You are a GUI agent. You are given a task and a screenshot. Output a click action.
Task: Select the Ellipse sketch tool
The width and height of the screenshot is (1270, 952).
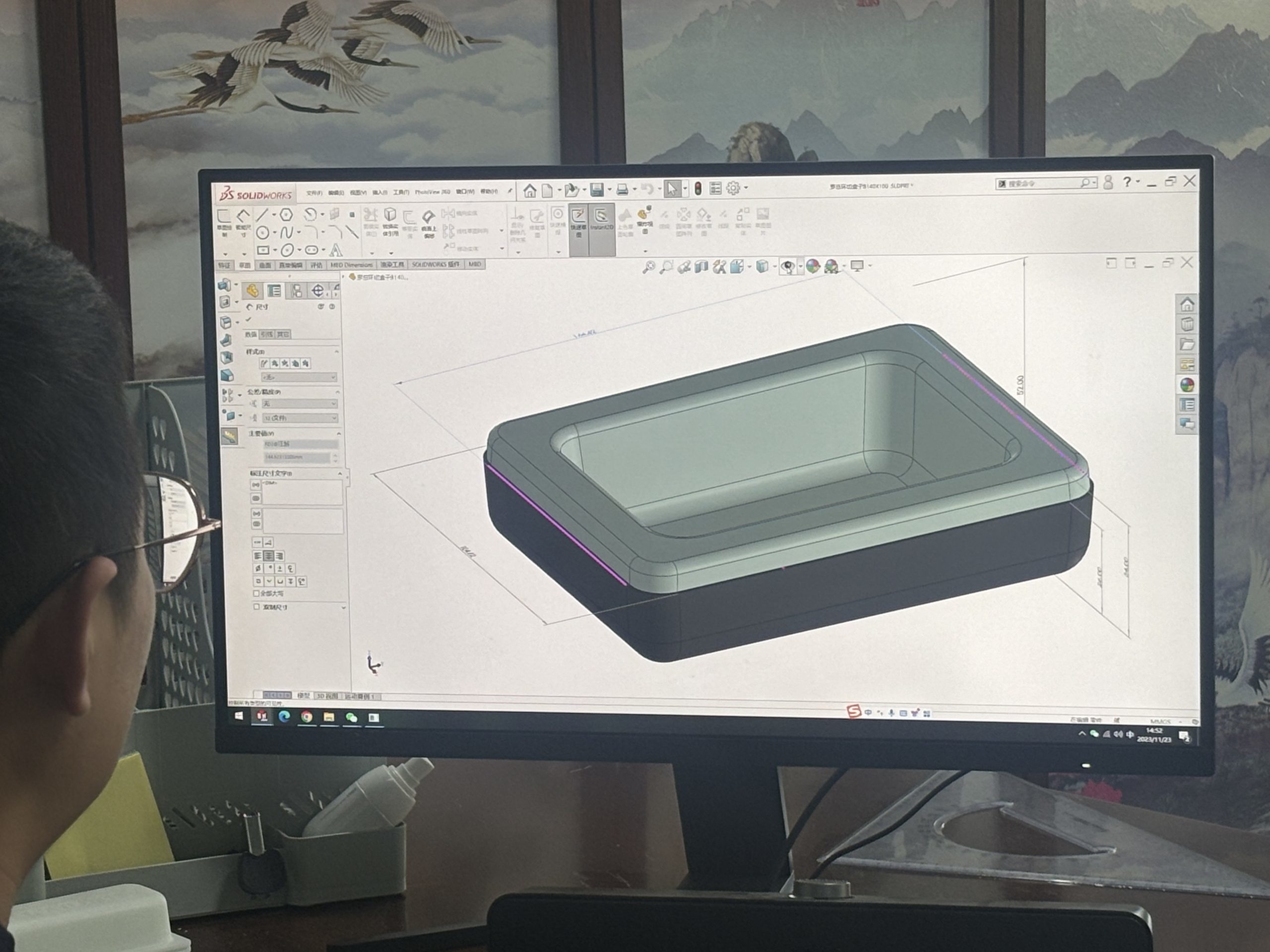[287, 250]
